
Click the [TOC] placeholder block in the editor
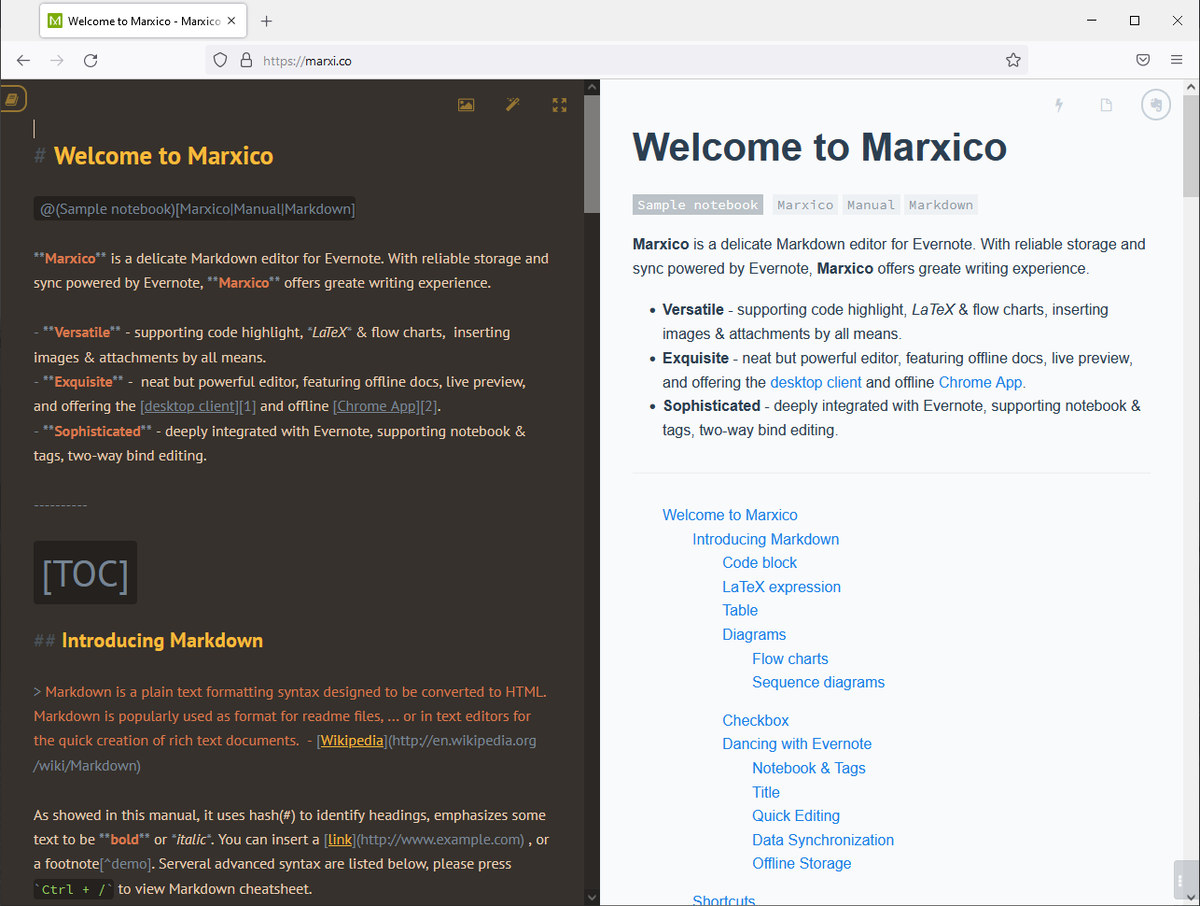coord(85,573)
